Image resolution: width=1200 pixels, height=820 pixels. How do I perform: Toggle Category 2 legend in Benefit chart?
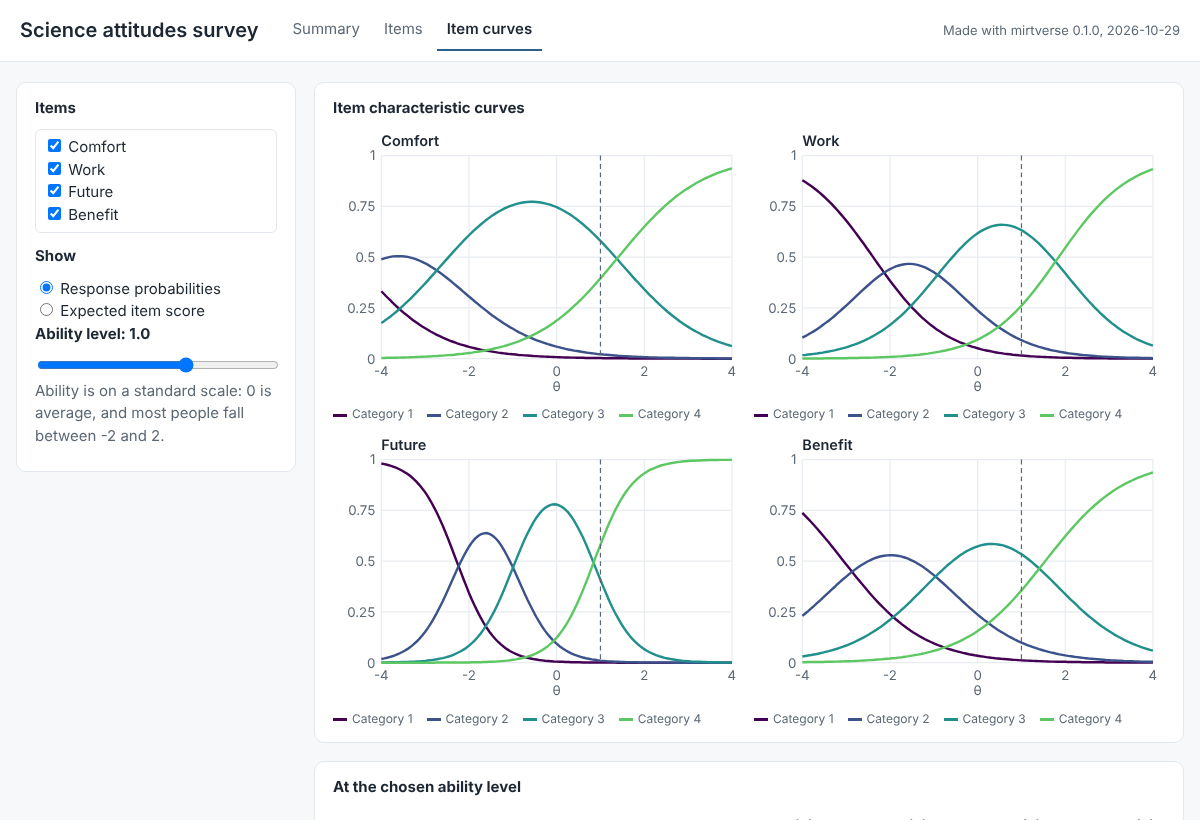pos(889,719)
